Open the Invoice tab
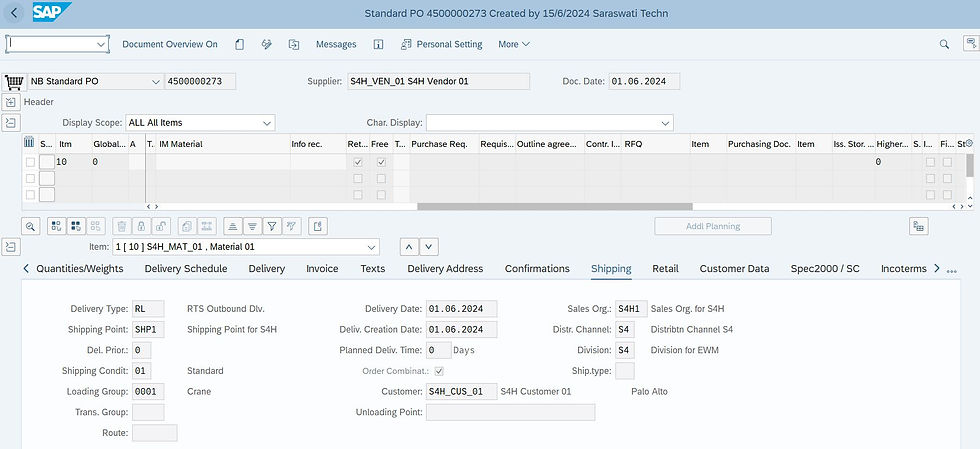 click(x=322, y=269)
